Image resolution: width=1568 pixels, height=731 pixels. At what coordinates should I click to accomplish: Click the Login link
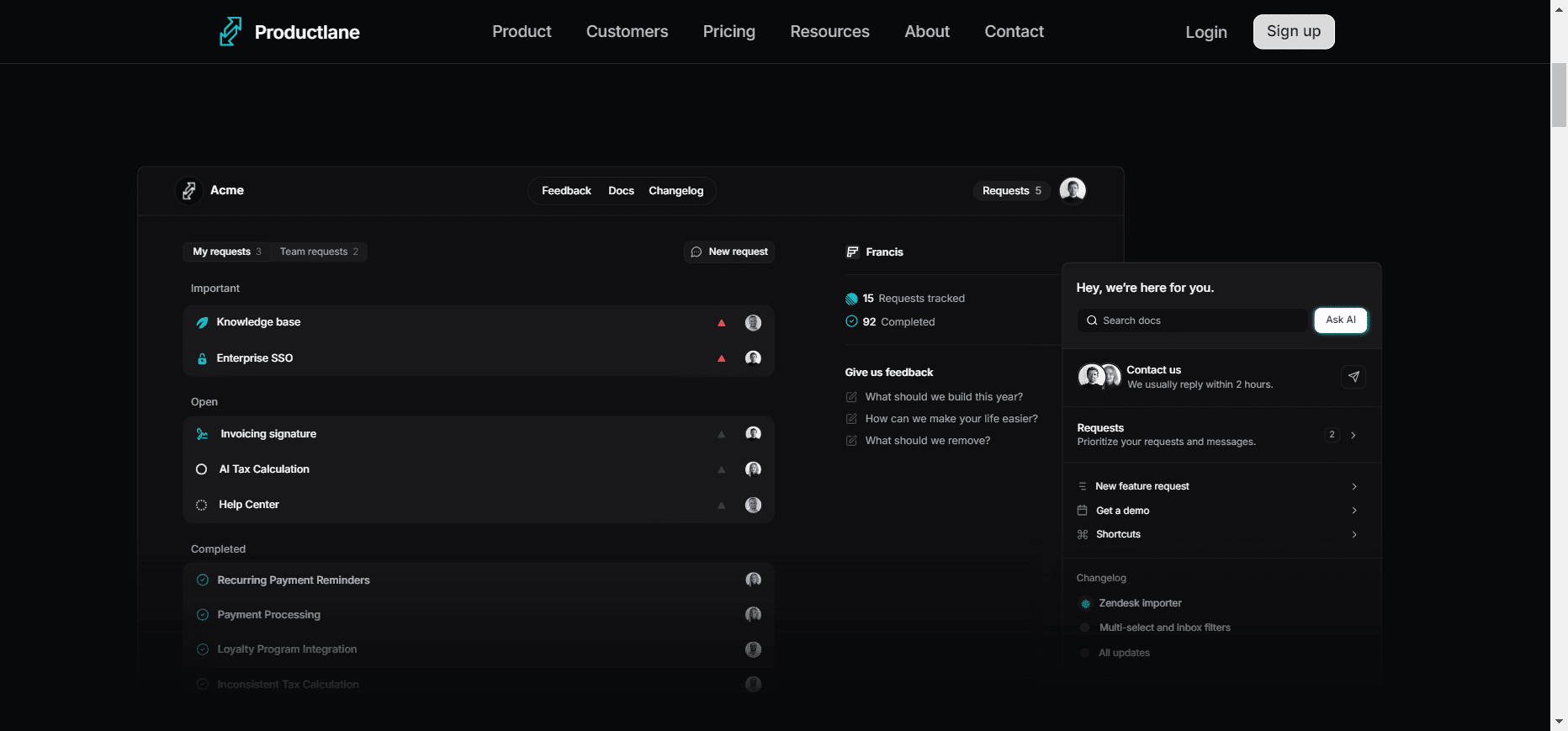coord(1206,32)
